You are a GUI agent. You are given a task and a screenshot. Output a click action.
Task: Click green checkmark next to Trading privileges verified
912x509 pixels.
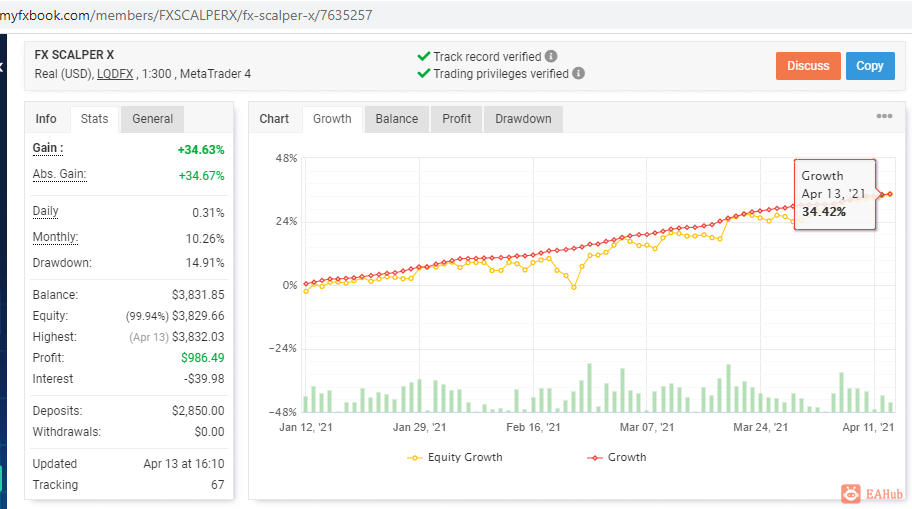423,73
